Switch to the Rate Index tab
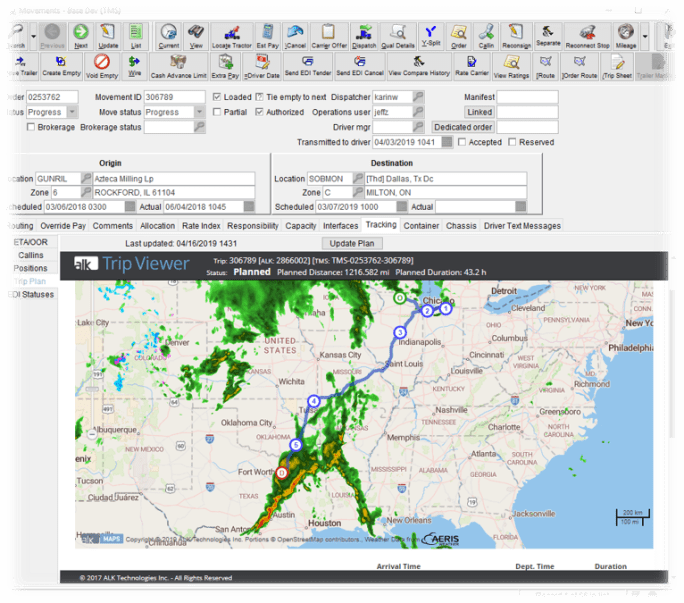Image resolution: width=684 pixels, height=603 pixels. pyautogui.click(x=201, y=226)
